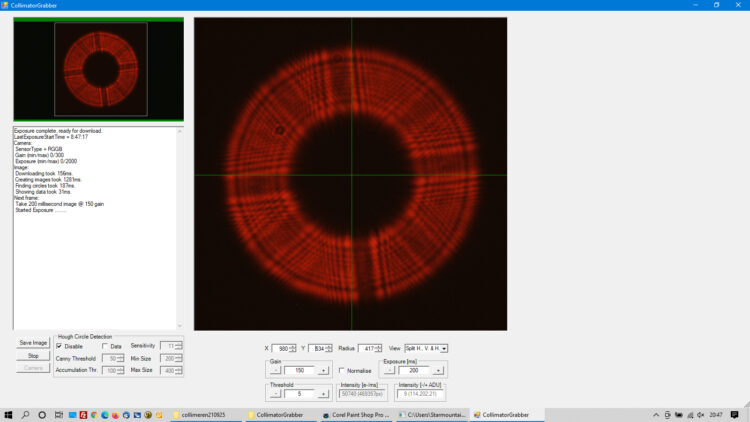Image resolution: width=750 pixels, height=422 pixels.
Task: Increase Threshold with plus button
Action: 323,394
